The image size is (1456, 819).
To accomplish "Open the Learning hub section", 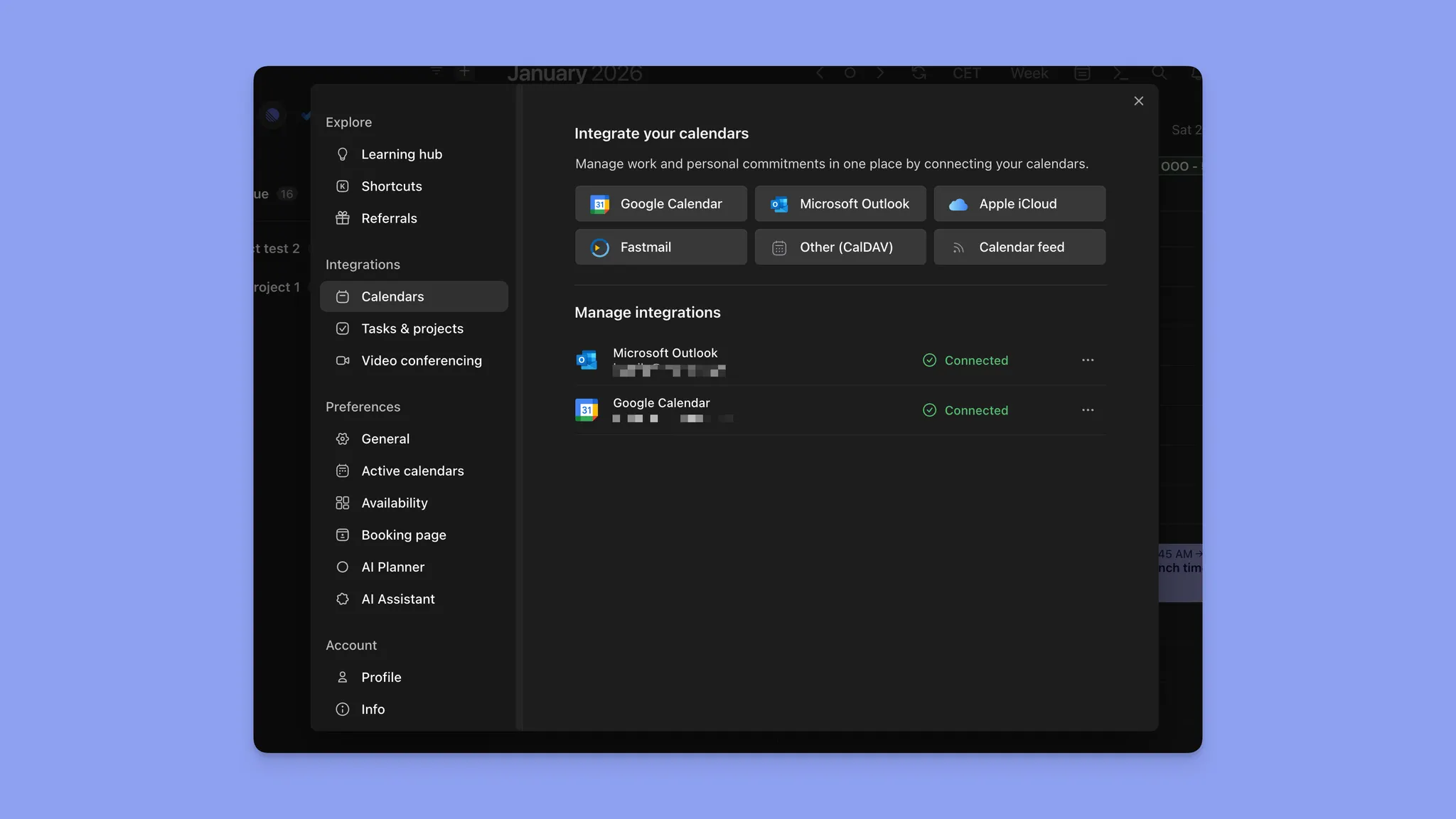I will click(x=401, y=154).
